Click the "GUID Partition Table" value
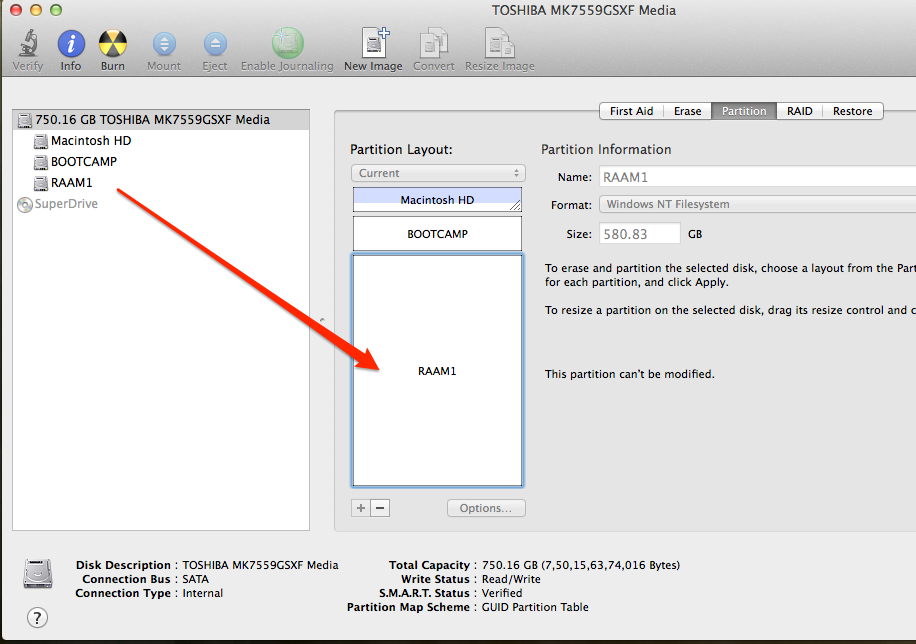The image size is (916, 644). (535, 607)
